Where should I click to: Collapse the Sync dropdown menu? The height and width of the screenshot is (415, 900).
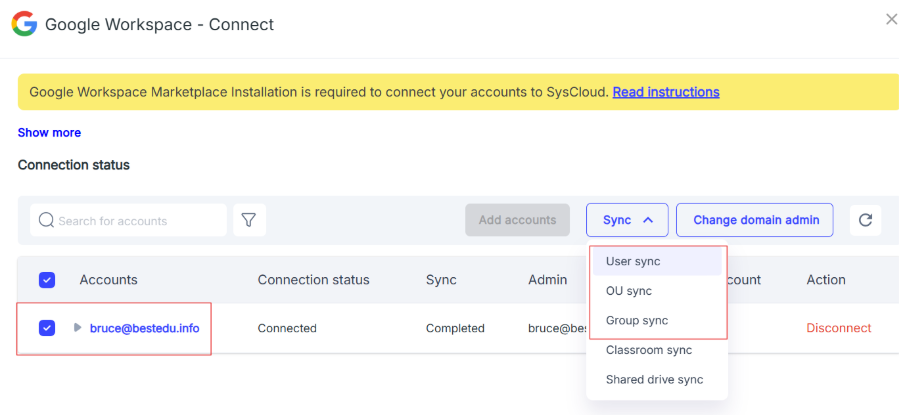click(x=627, y=220)
